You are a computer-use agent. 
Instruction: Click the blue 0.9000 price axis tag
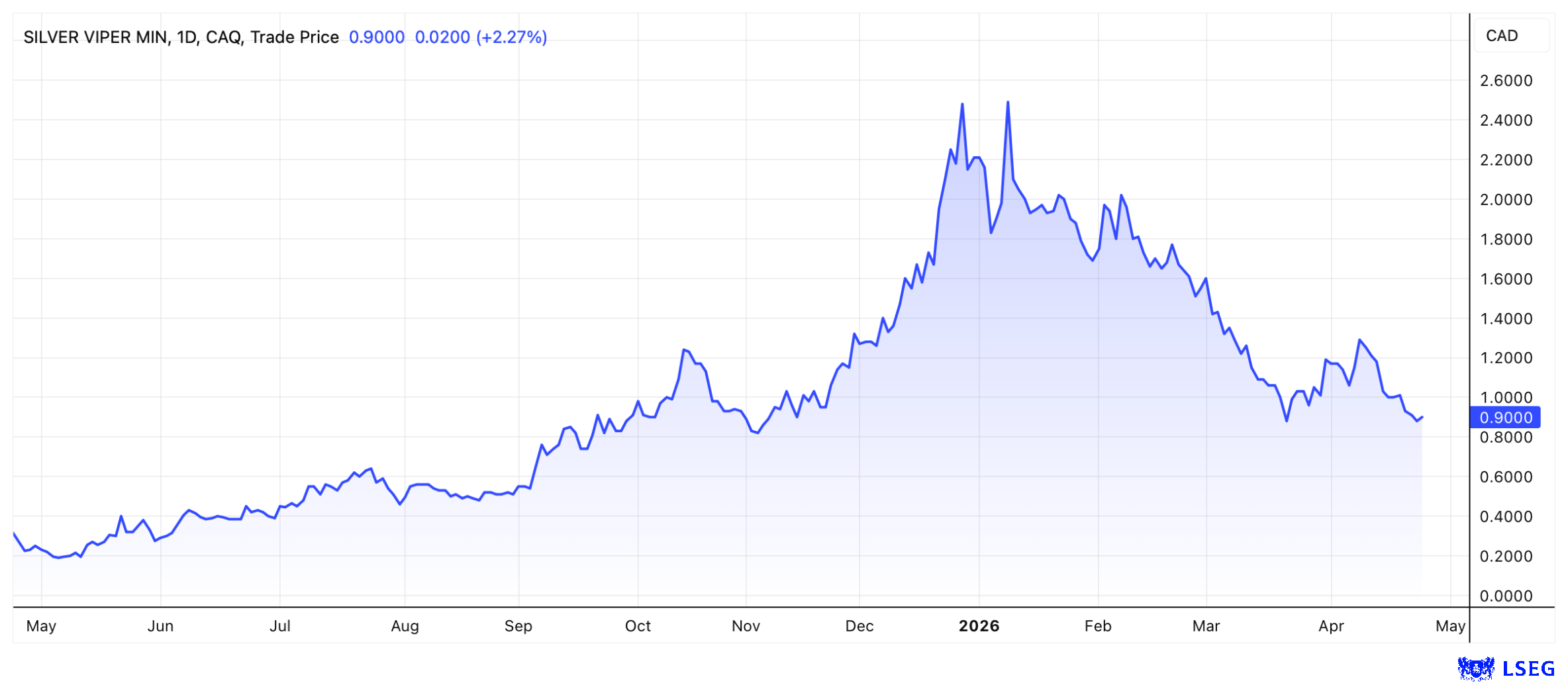(1505, 418)
